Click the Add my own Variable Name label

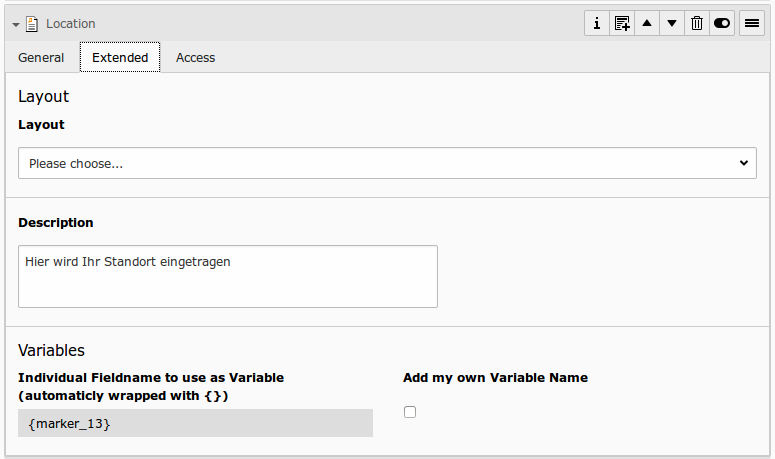tap(495, 378)
